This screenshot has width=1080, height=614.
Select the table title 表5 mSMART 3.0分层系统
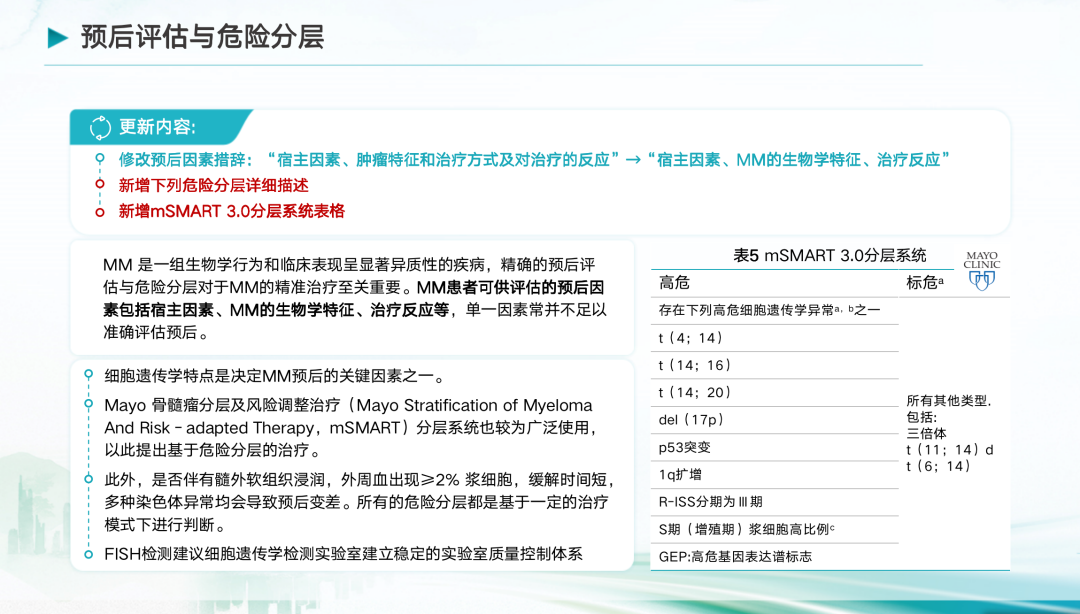(829, 255)
